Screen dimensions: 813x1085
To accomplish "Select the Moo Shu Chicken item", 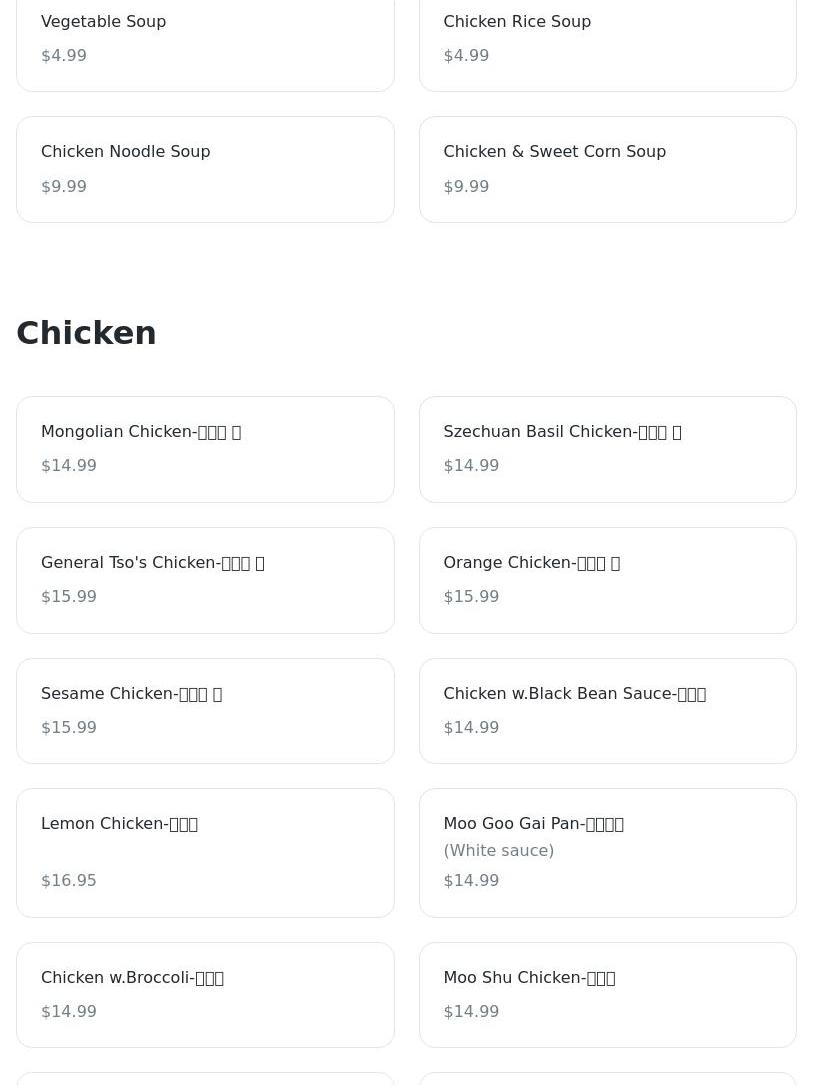I will (x=608, y=995).
